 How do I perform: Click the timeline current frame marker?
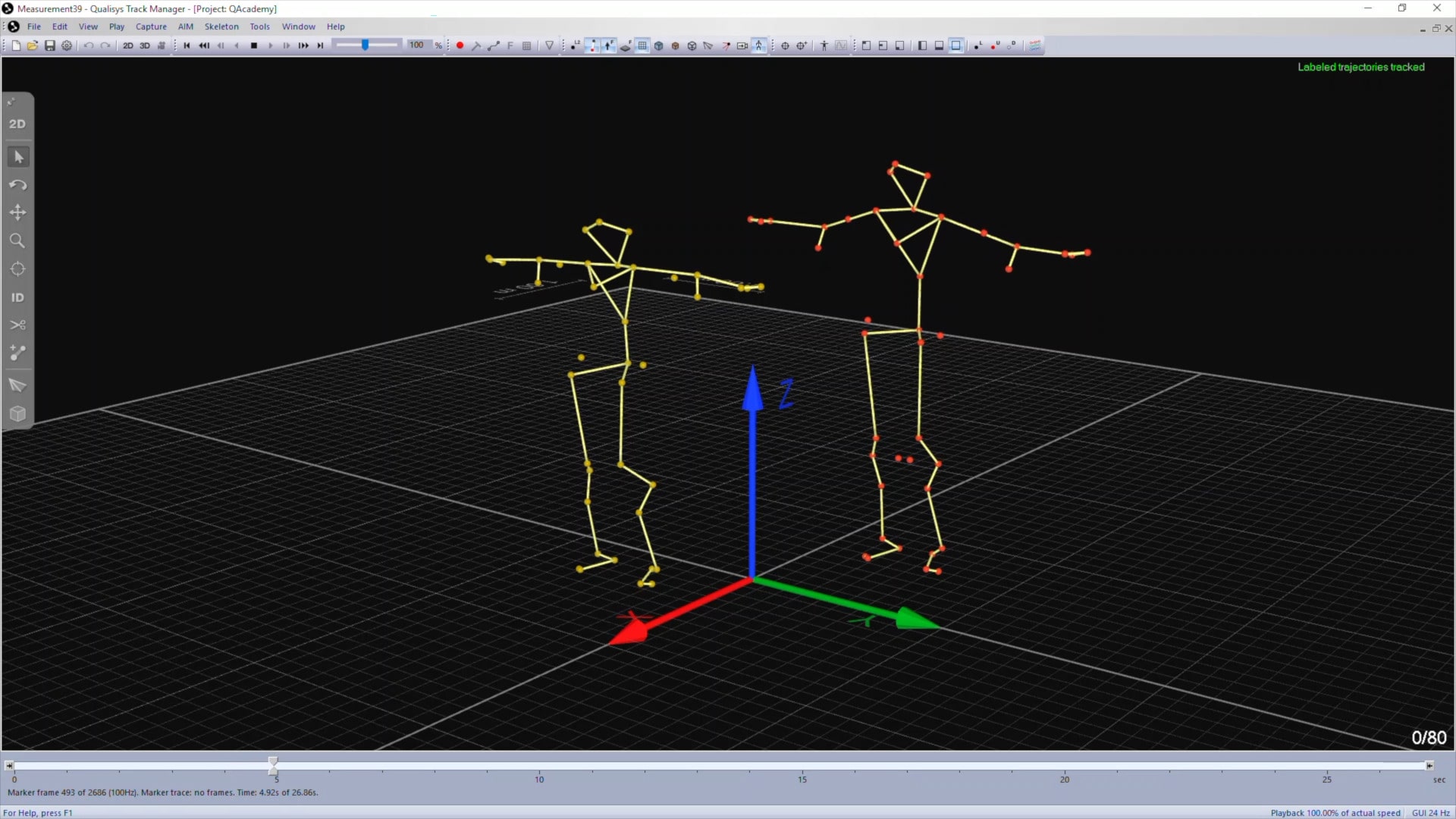coord(273,764)
